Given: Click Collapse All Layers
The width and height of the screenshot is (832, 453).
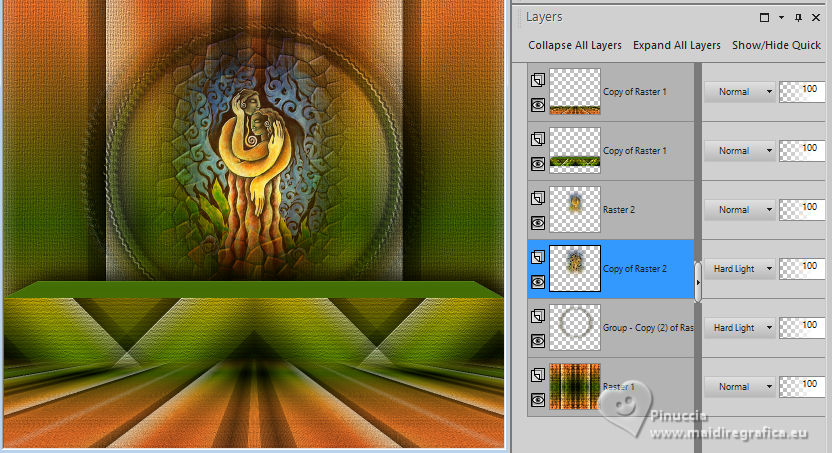Looking at the screenshot, I should click(575, 46).
